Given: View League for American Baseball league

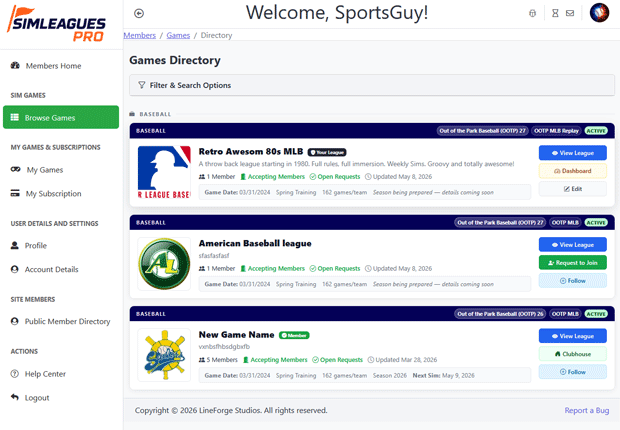Looking at the screenshot, I should pyautogui.click(x=573, y=244).
